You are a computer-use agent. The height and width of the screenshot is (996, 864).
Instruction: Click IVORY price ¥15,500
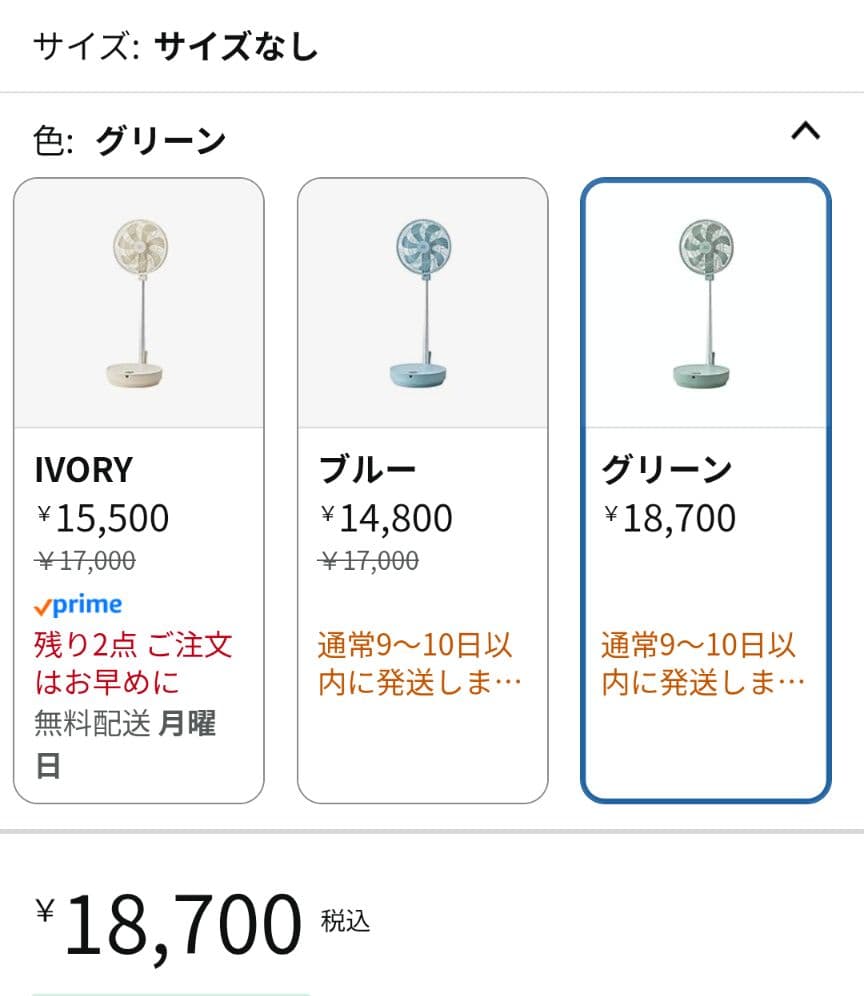click(103, 518)
